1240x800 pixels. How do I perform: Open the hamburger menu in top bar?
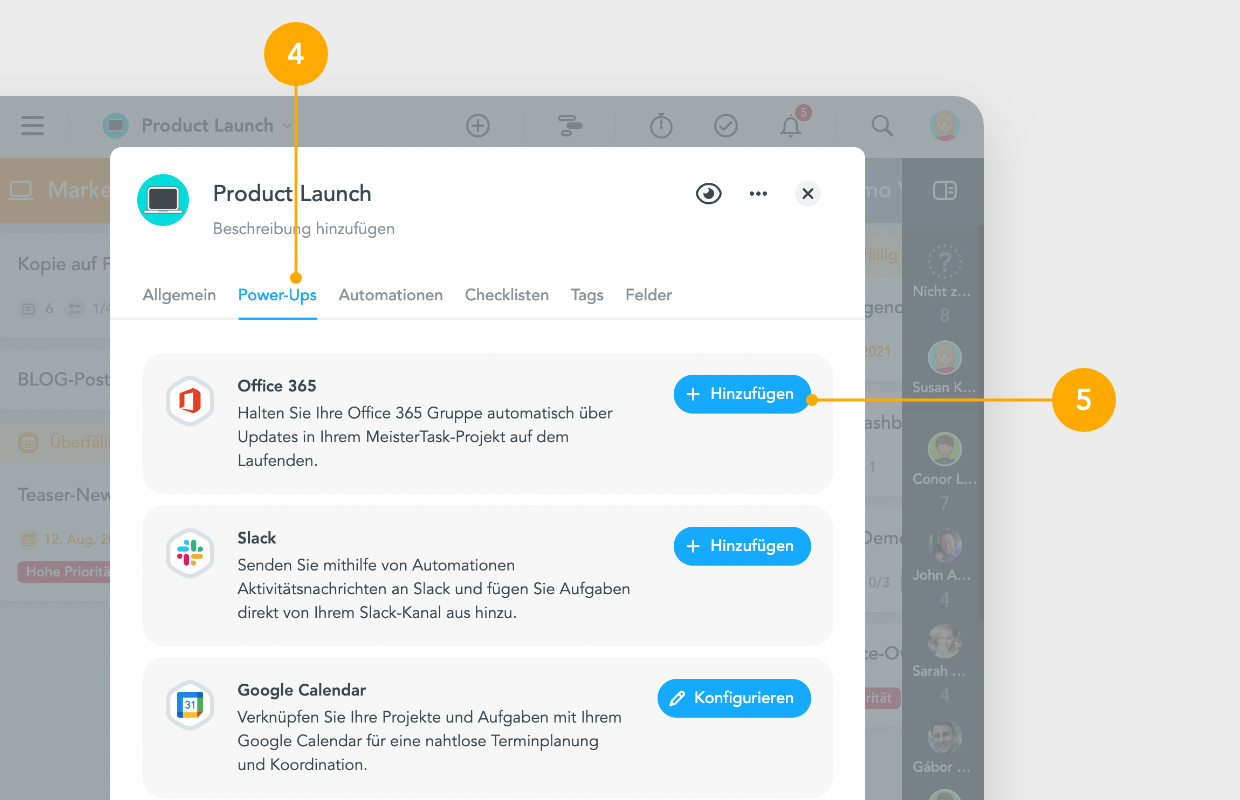click(x=33, y=125)
